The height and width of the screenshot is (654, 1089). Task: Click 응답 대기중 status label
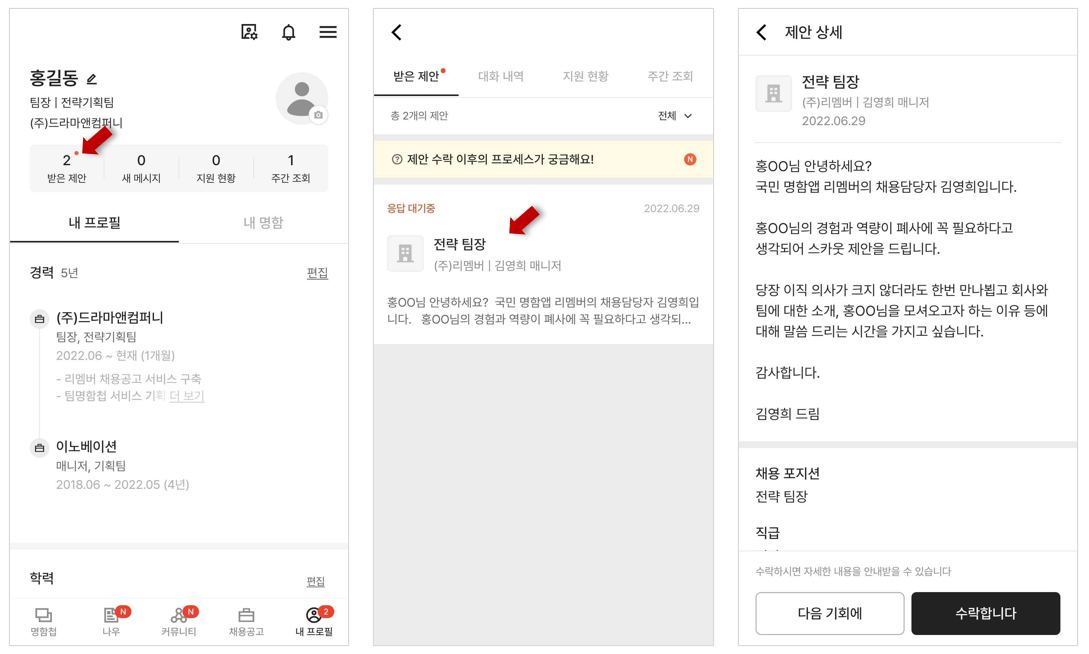coord(411,208)
